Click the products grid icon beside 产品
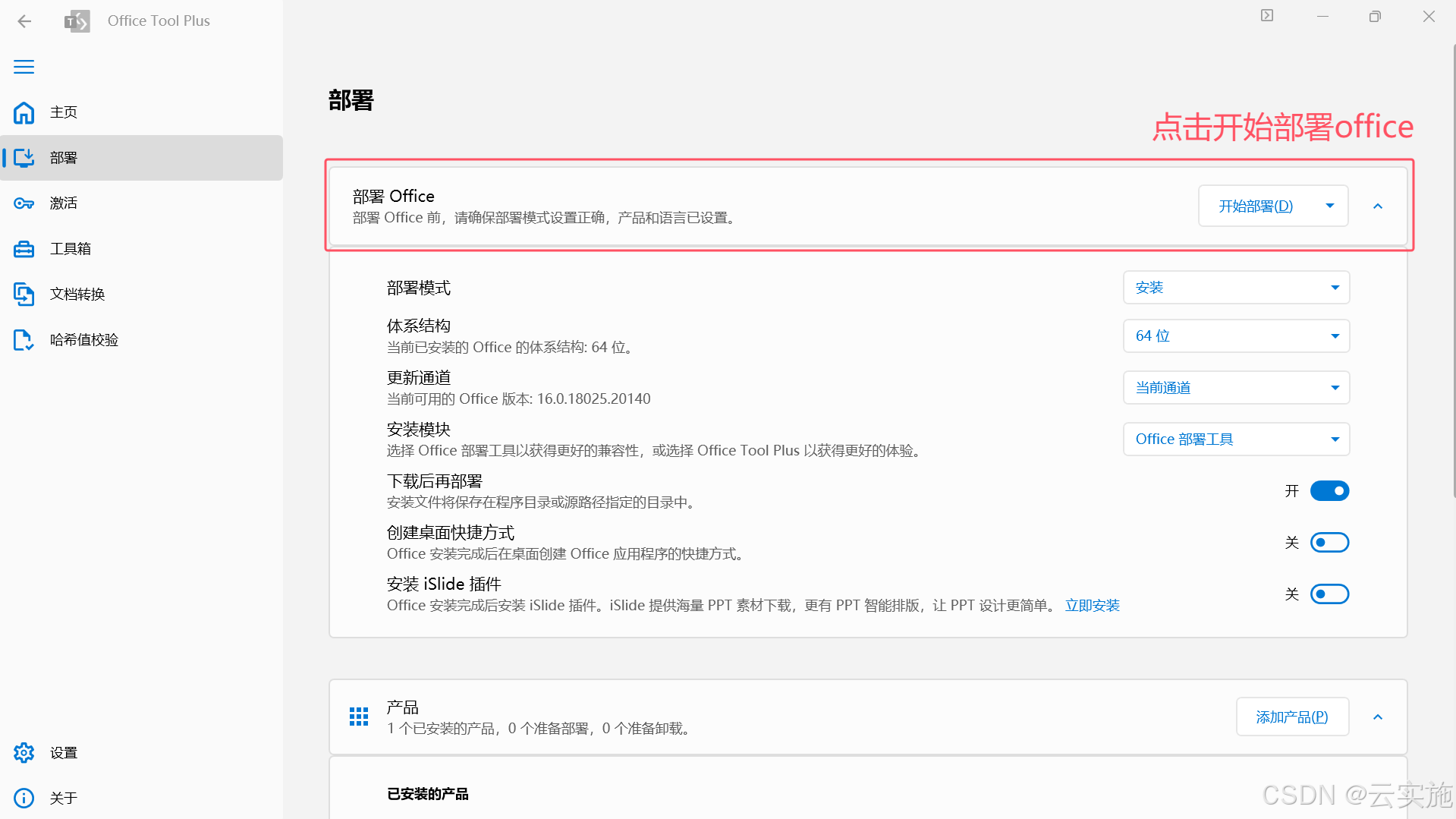This screenshot has height=819, width=1456. 359,717
